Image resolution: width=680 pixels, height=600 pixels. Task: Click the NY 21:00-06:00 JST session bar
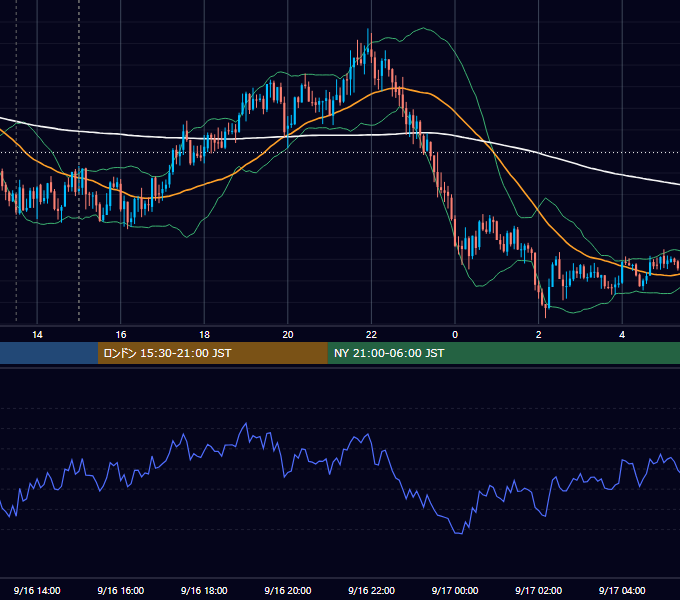503,353
